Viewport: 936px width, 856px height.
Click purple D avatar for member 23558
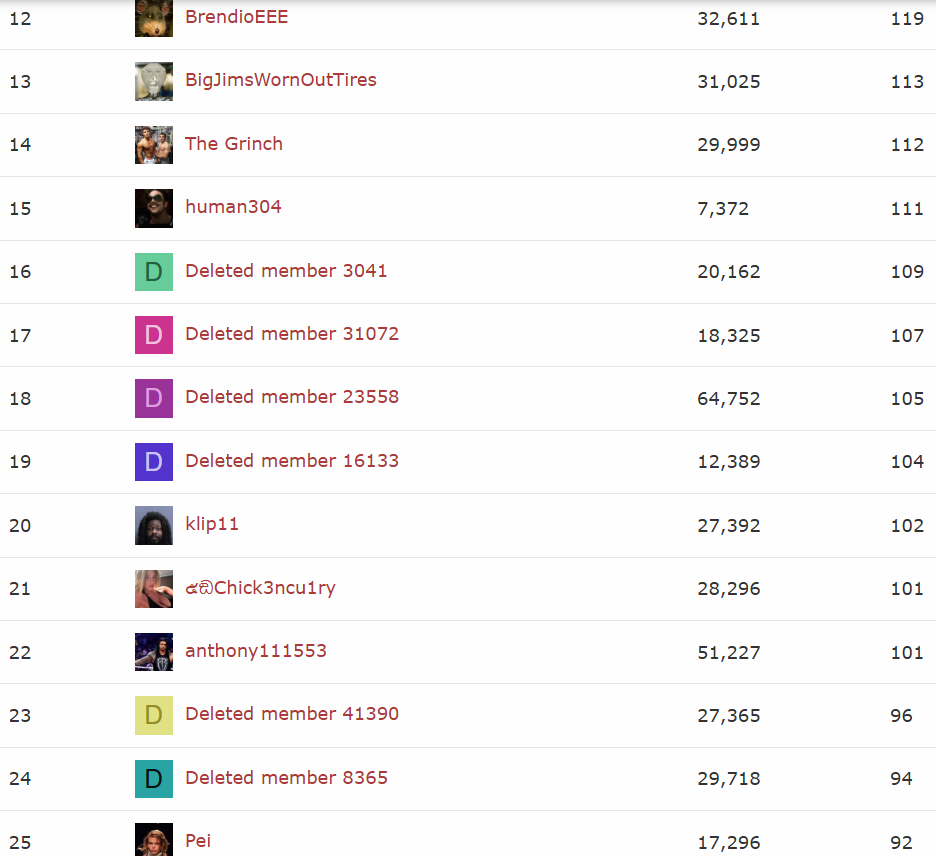point(153,398)
